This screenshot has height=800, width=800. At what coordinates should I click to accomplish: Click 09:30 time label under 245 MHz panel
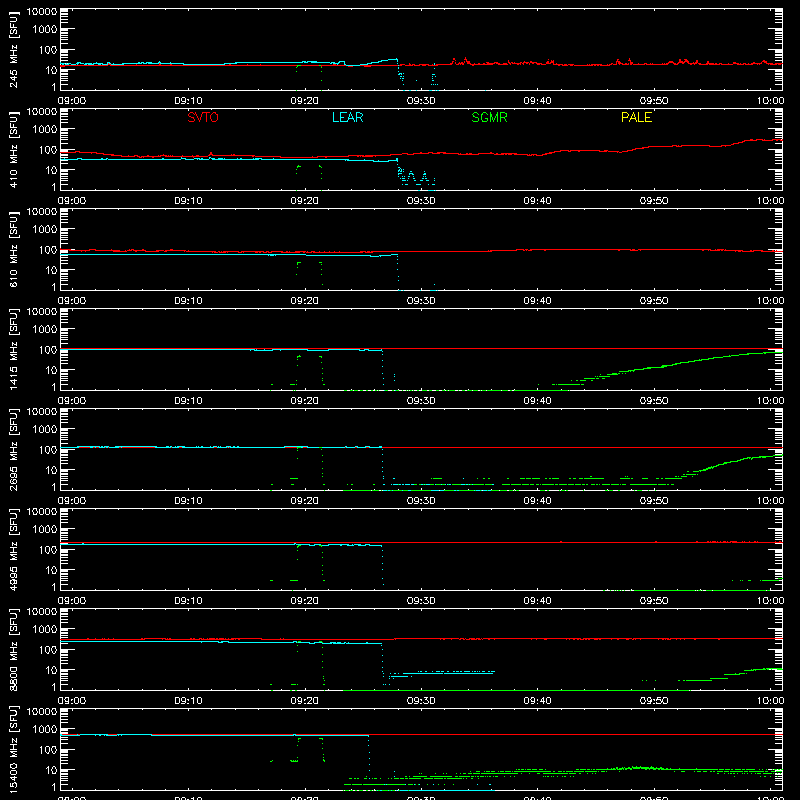421,101
